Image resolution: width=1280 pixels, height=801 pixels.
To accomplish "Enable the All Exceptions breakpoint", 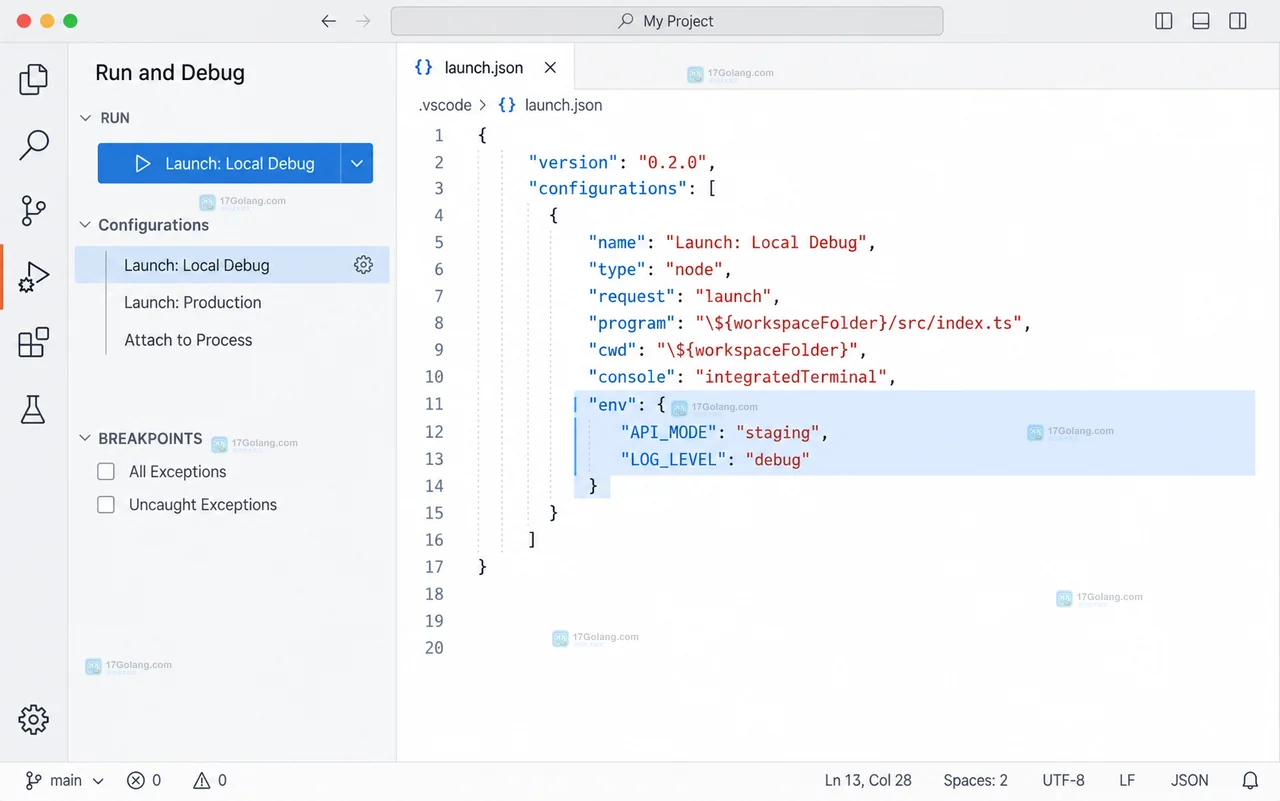I will pyautogui.click(x=106, y=471).
